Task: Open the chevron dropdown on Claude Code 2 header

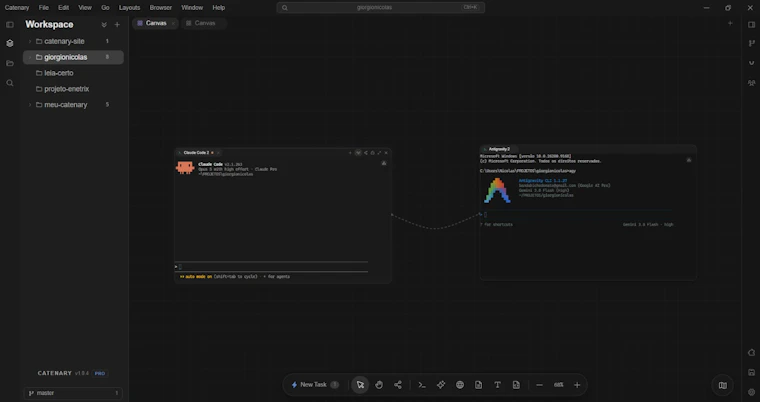Action: coord(358,153)
